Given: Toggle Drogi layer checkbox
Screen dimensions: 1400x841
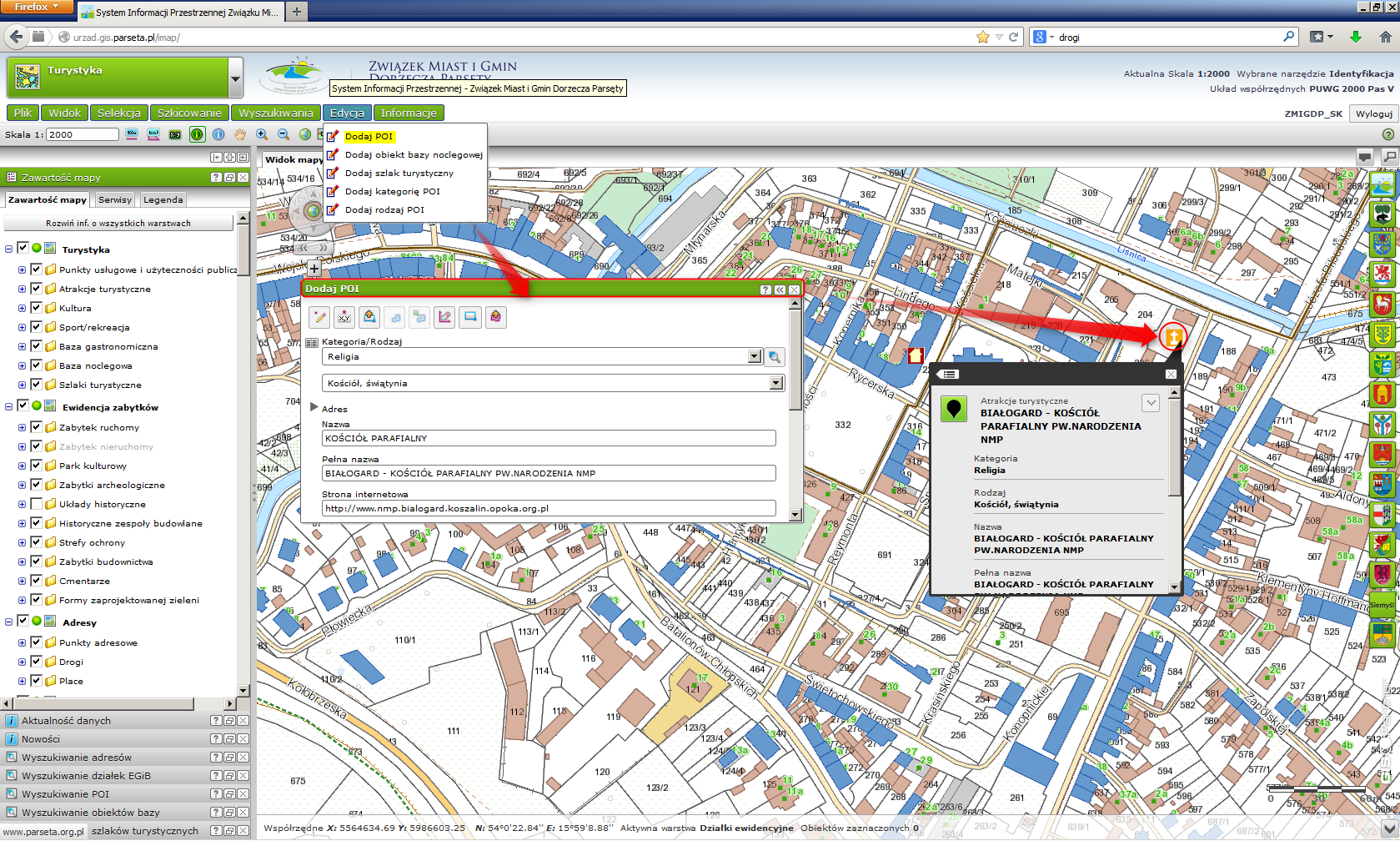Looking at the screenshot, I should click(x=36, y=662).
